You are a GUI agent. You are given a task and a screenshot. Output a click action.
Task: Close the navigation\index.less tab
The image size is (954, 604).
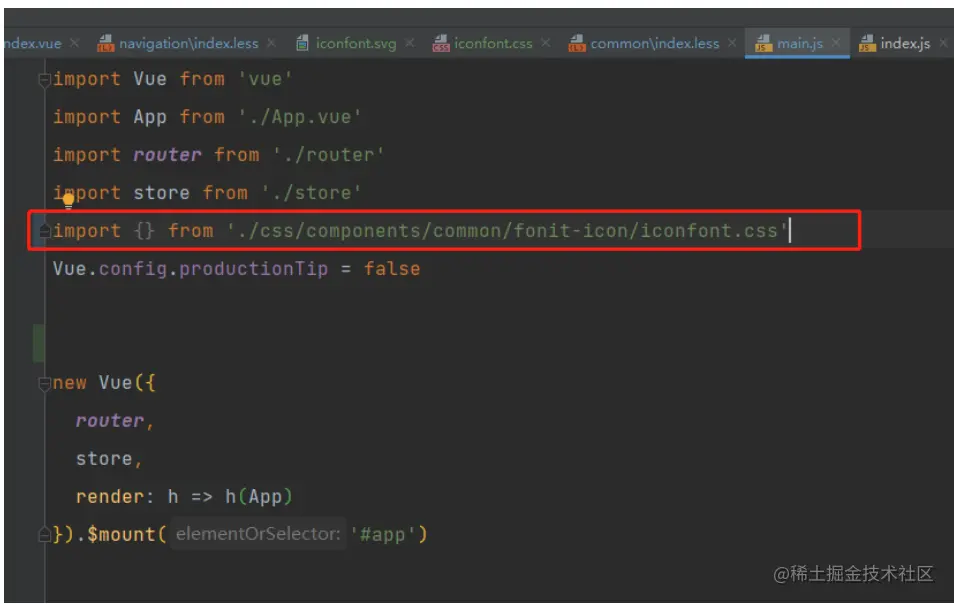(x=271, y=43)
